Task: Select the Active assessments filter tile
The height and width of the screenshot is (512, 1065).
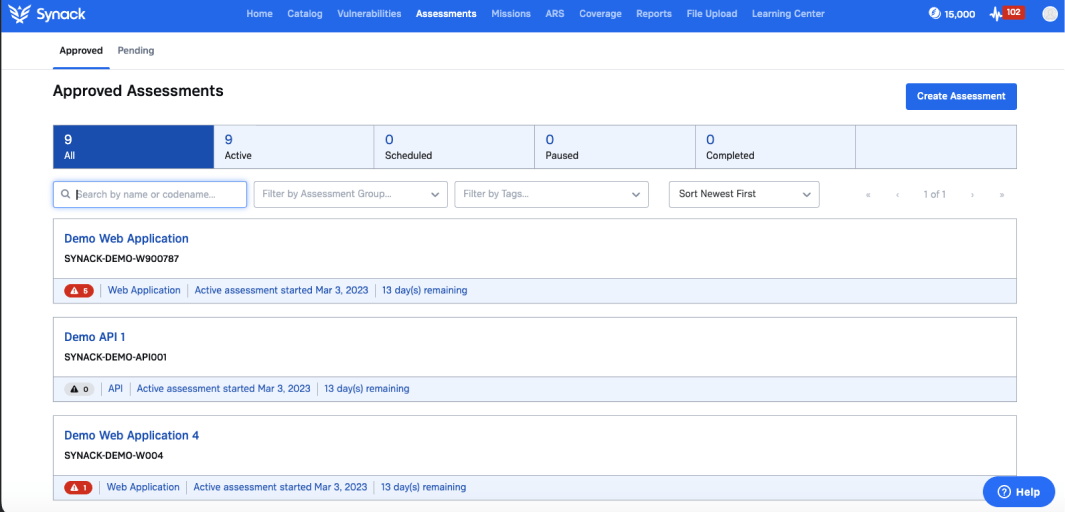Action: 293,147
